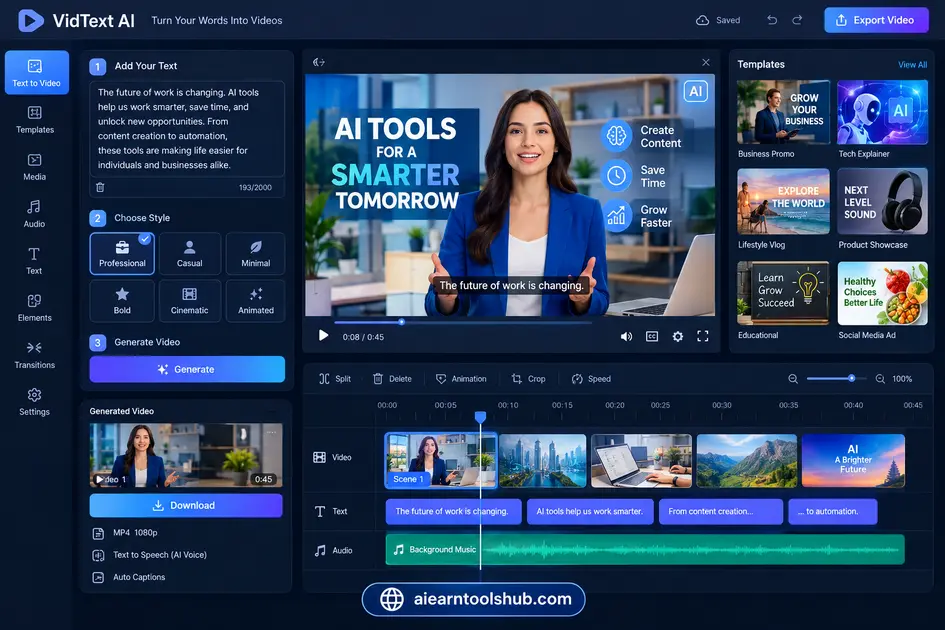945x630 pixels.
Task: Open the Elements sidebar section
Action: click(34, 307)
